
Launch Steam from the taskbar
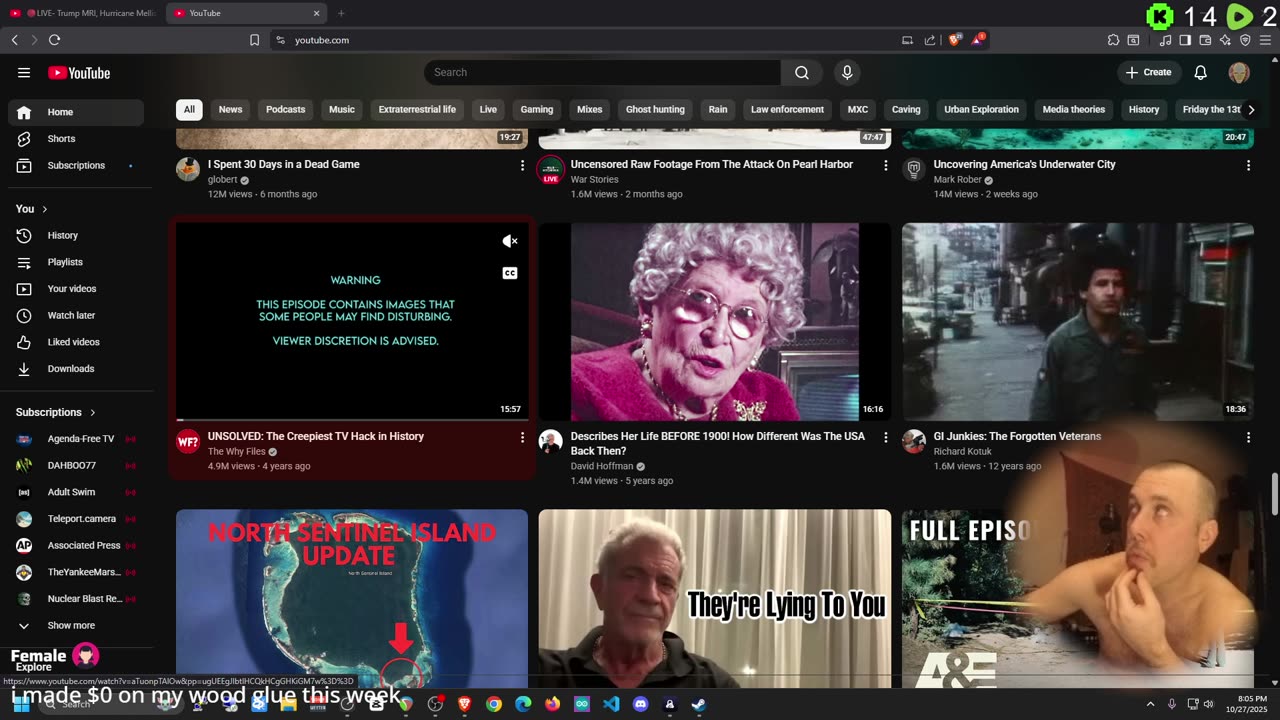698,704
